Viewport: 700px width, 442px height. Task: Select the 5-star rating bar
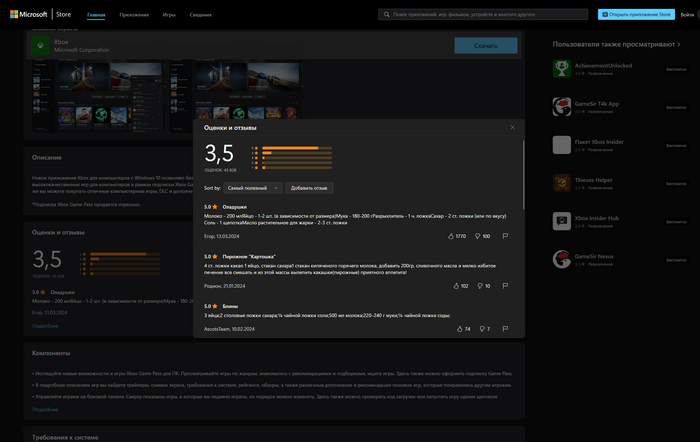(297, 146)
